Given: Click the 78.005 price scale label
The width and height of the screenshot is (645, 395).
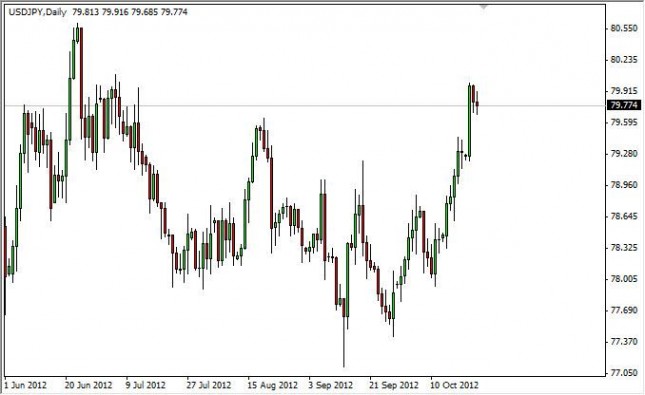Looking at the screenshot, I should pos(624,279).
